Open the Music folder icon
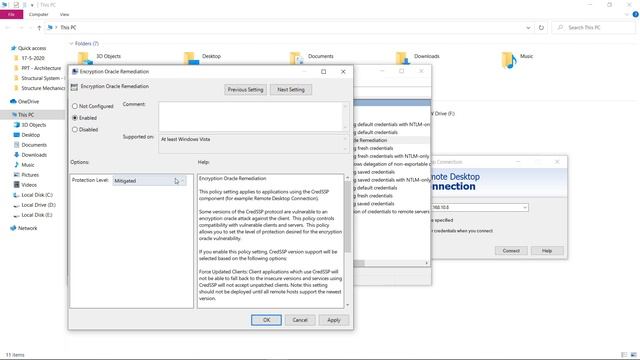Viewport: 640px width, 360px height. pyautogui.click(x=509, y=60)
